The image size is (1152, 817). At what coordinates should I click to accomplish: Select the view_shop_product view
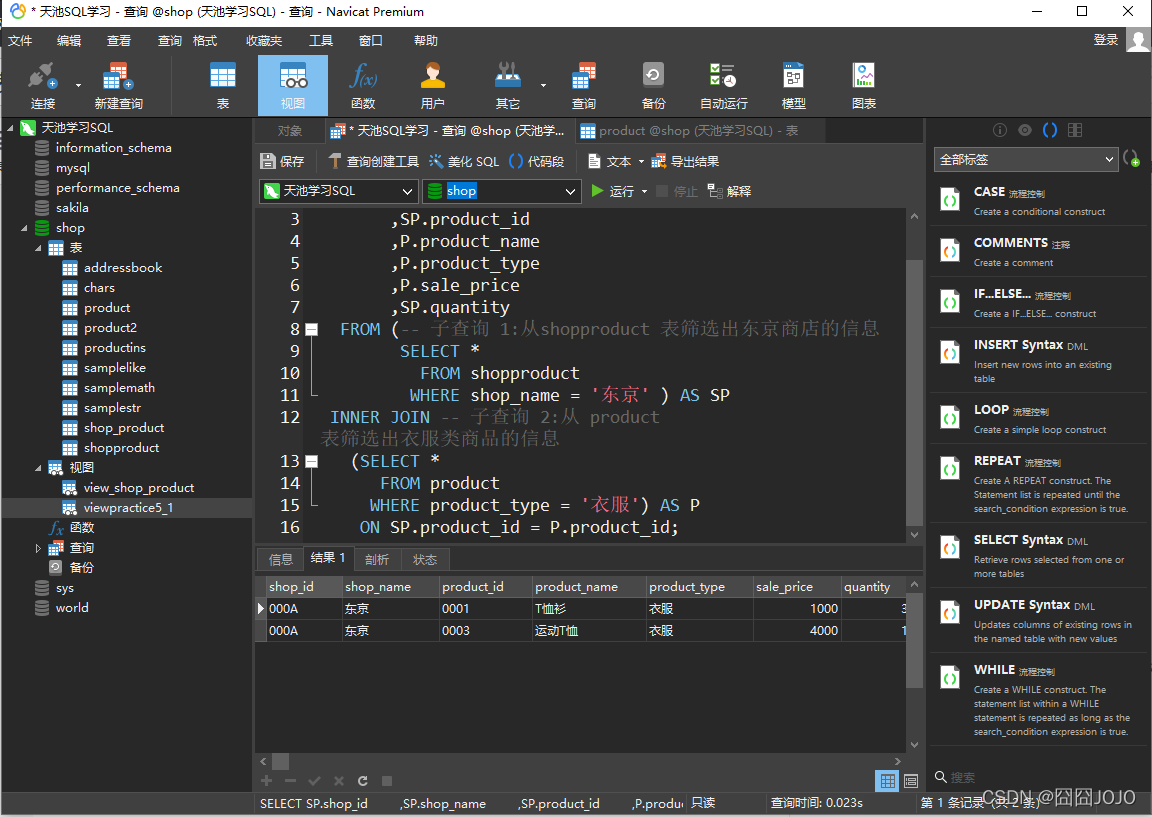click(139, 487)
